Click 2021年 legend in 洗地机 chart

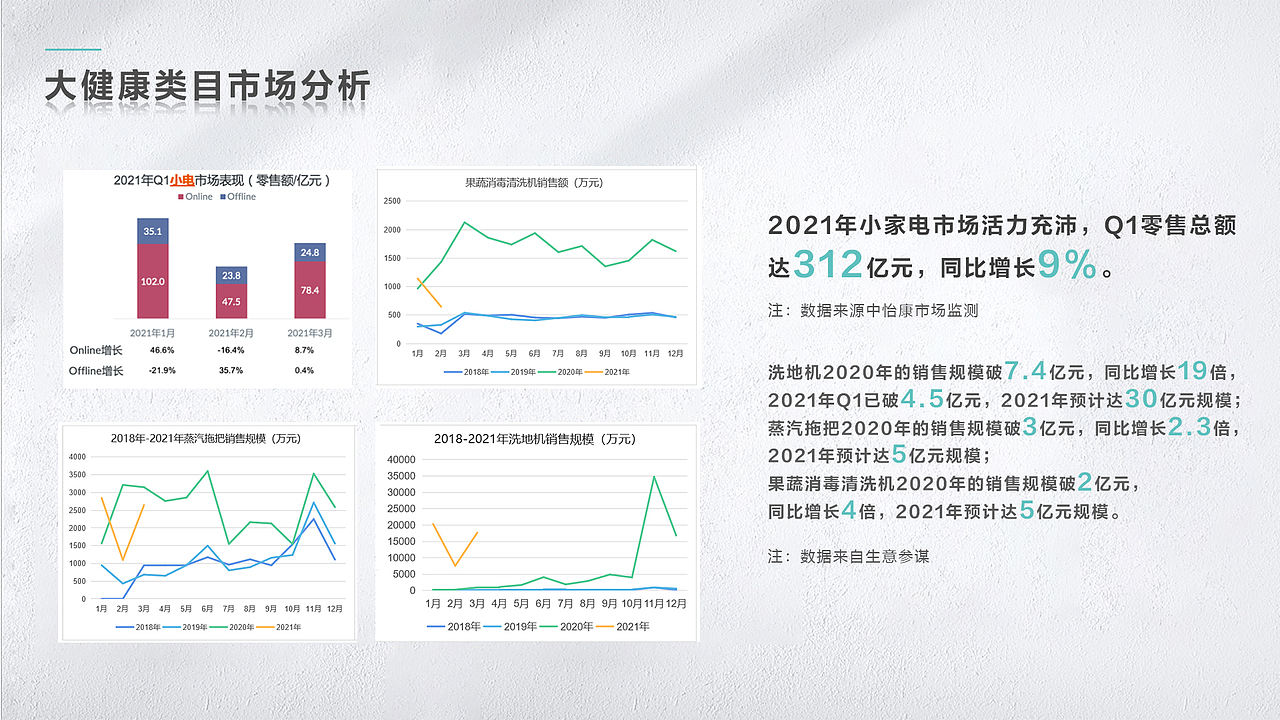tap(624, 627)
